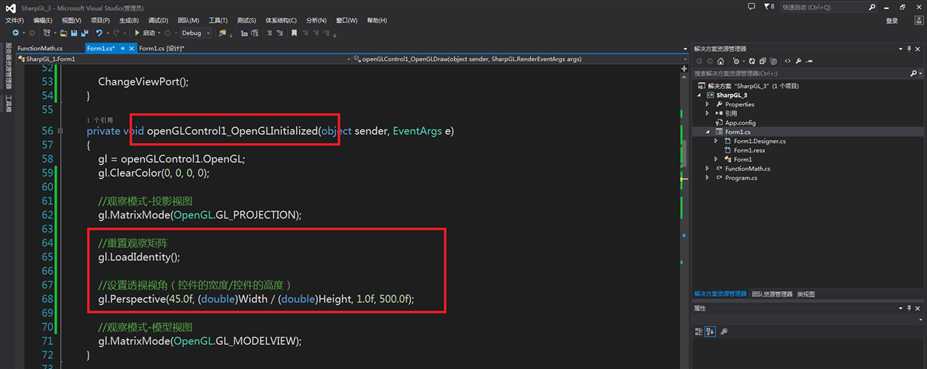Click the Properties wrench icon in Solution Explorer
The height and width of the screenshot is (369, 927).
point(798,61)
